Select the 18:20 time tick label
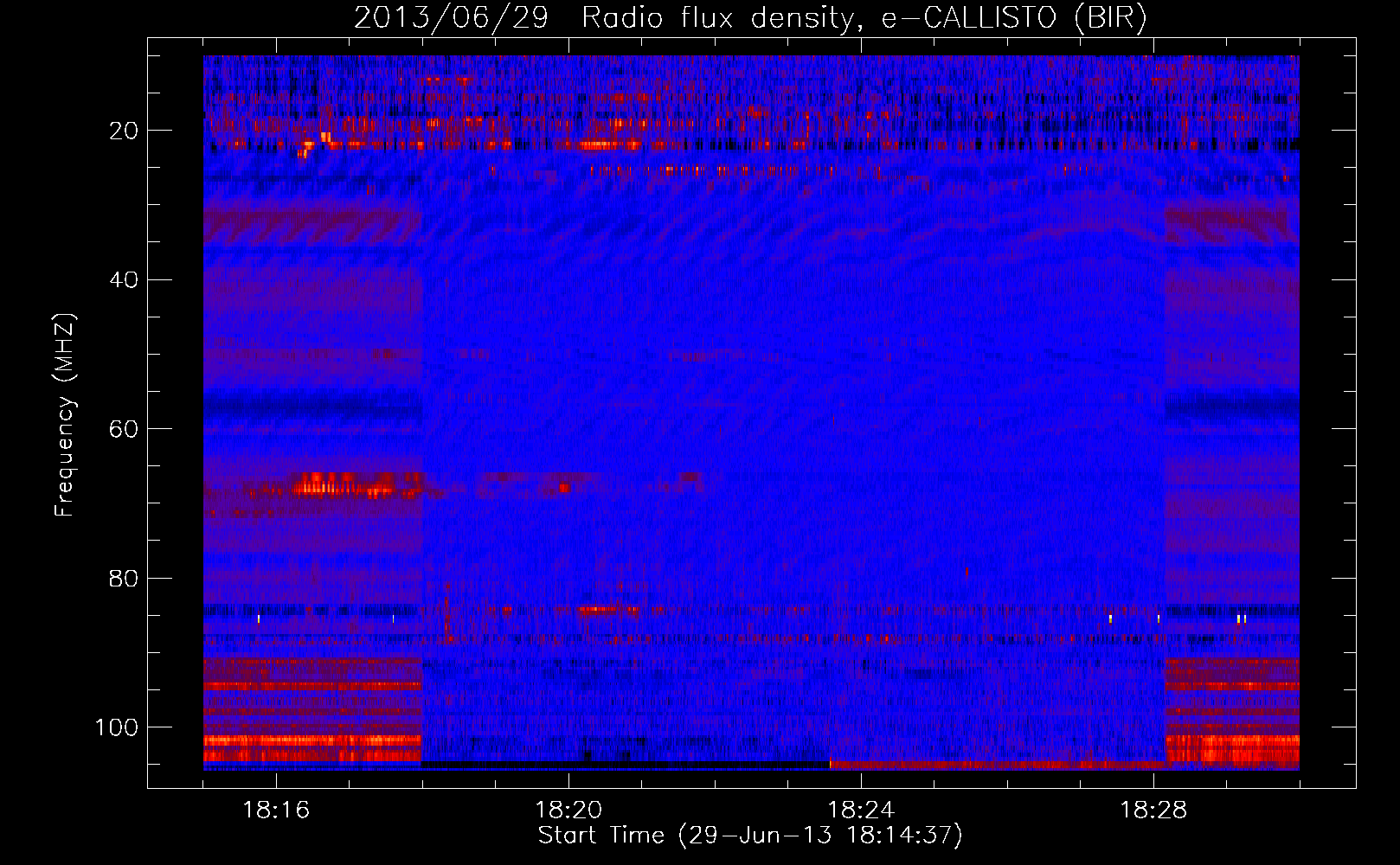The height and width of the screenshot is (865, 1400). tap(568, 810)
